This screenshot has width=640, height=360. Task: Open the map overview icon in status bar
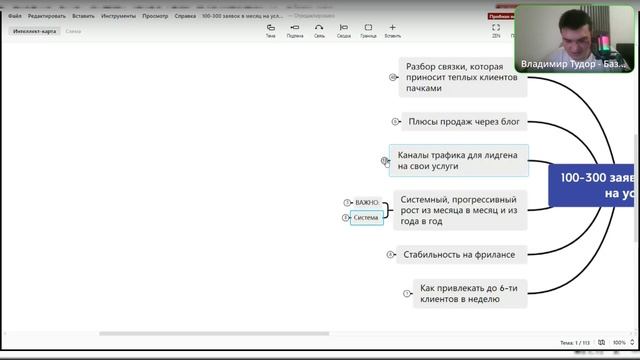601,342
